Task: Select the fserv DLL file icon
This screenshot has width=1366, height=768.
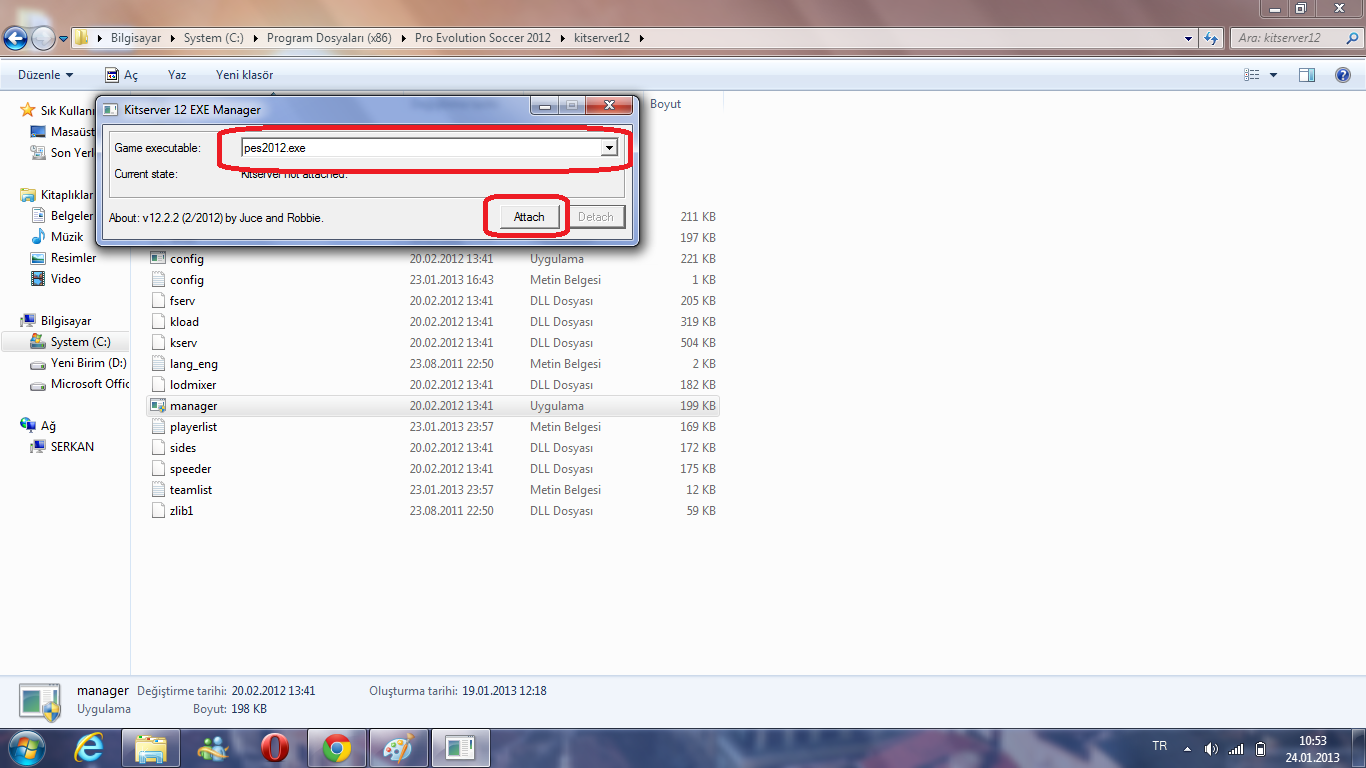Action: coord(157,301)
